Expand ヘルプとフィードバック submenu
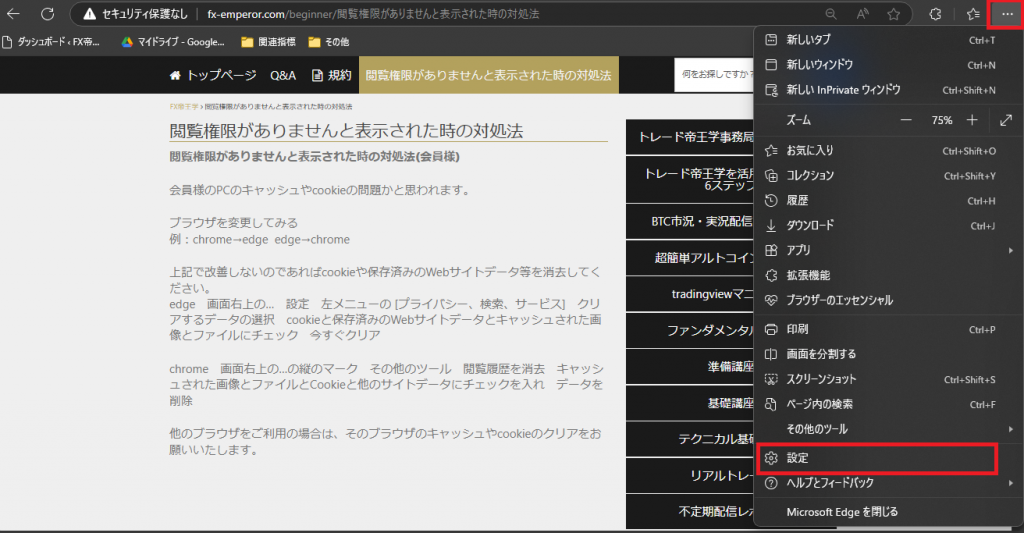The image size is (1024, 533). click(888, 483)
